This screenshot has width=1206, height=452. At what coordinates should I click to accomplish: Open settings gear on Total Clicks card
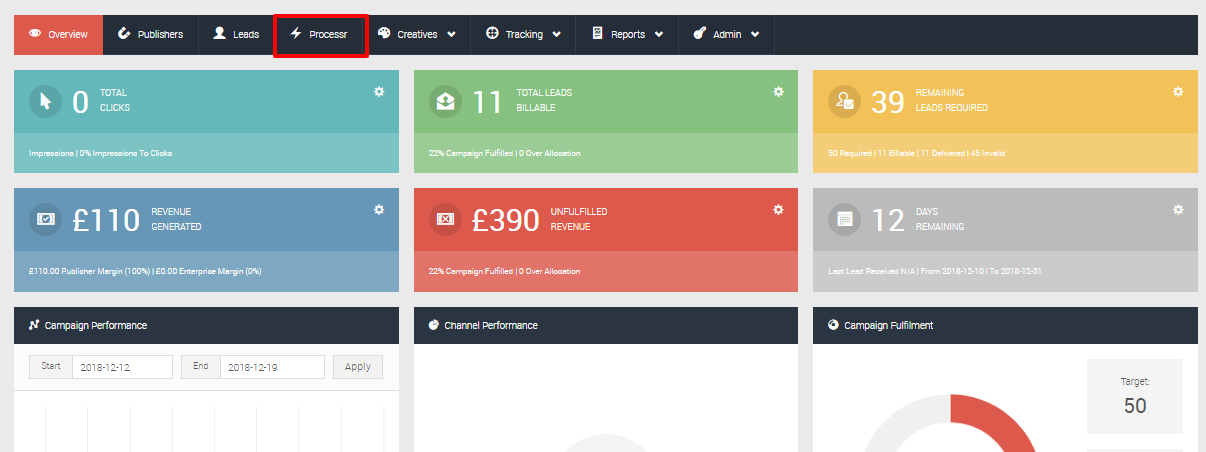(379, 92)
